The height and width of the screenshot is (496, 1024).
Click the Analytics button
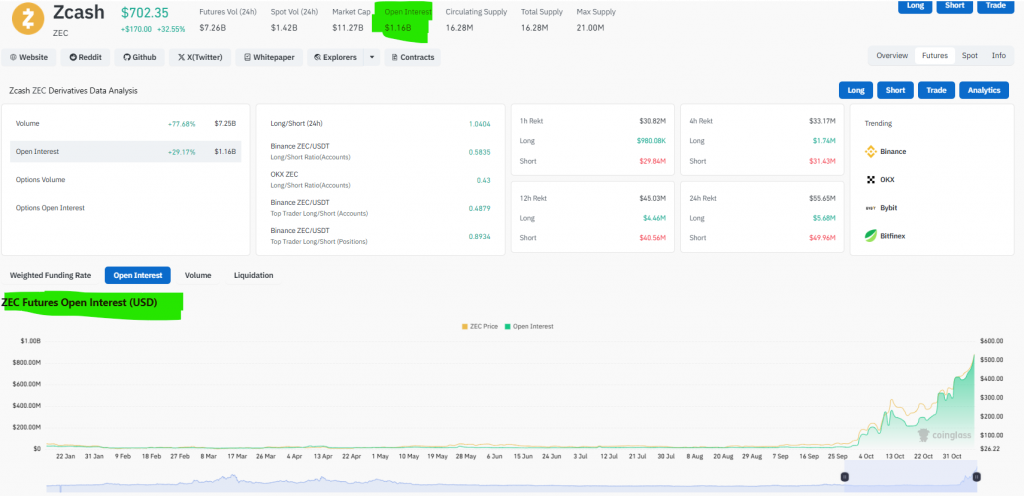click(x=984, y=90)
